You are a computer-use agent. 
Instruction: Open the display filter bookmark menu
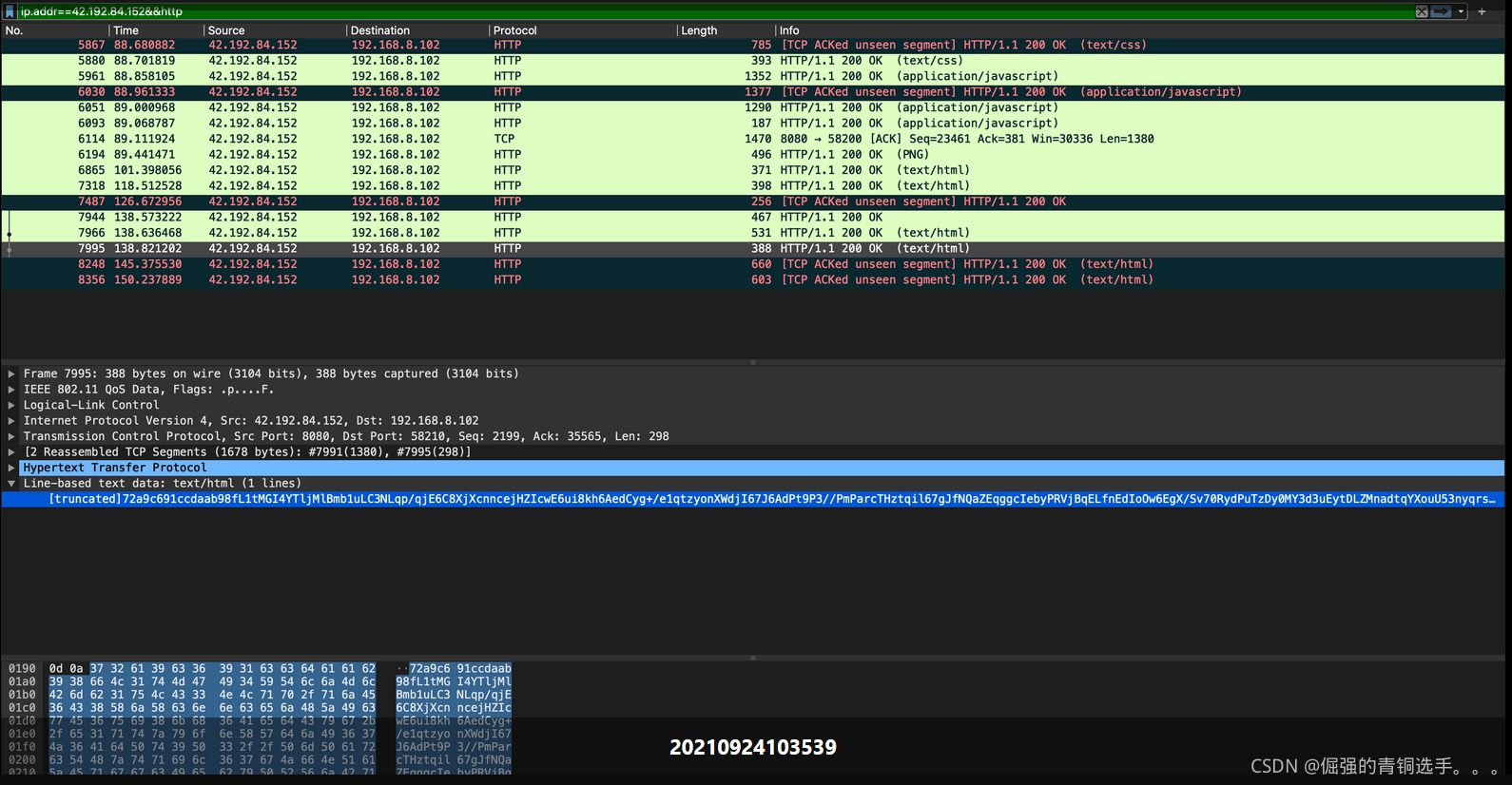click(10, 11)
